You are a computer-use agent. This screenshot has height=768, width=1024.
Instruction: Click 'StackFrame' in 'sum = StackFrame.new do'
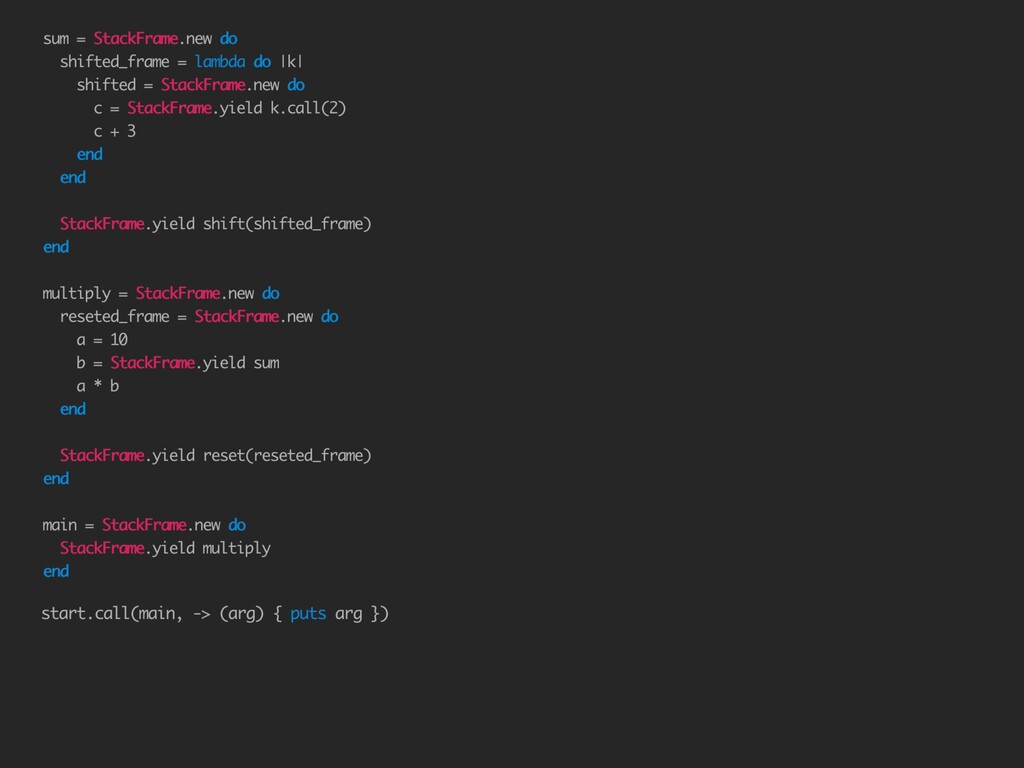[136, 39]
